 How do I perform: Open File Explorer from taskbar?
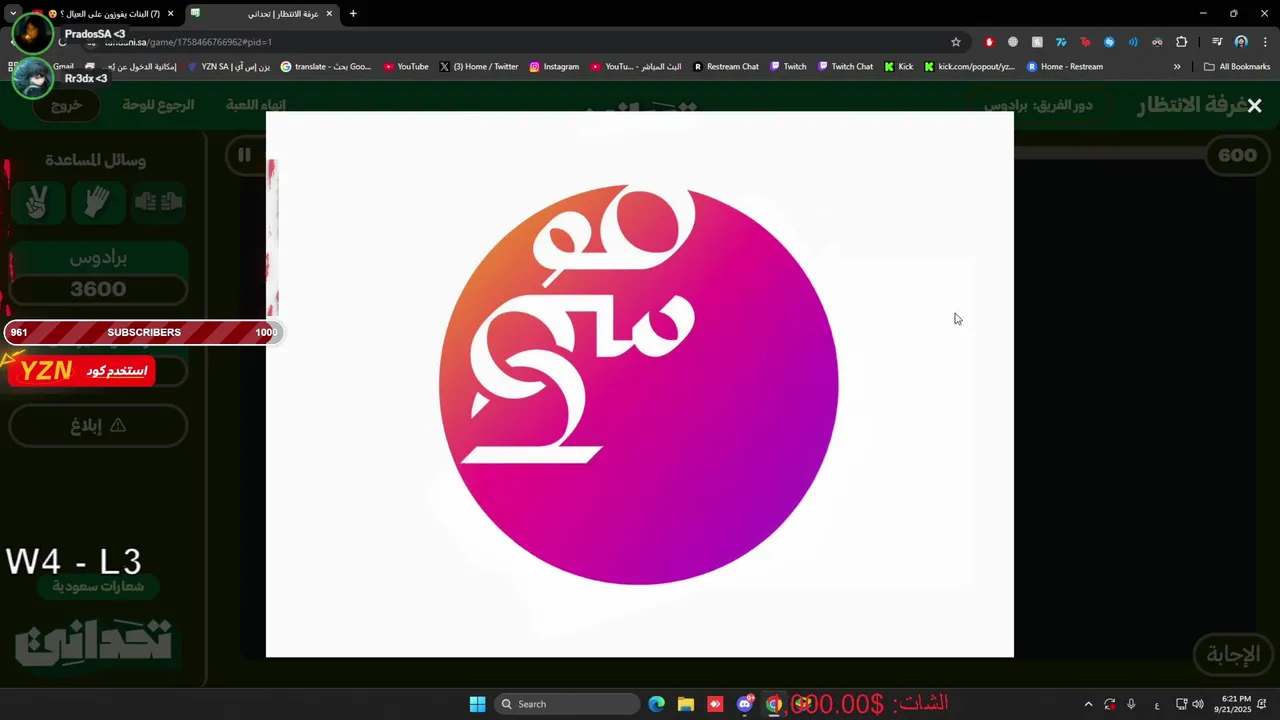[x=686, y=704]
